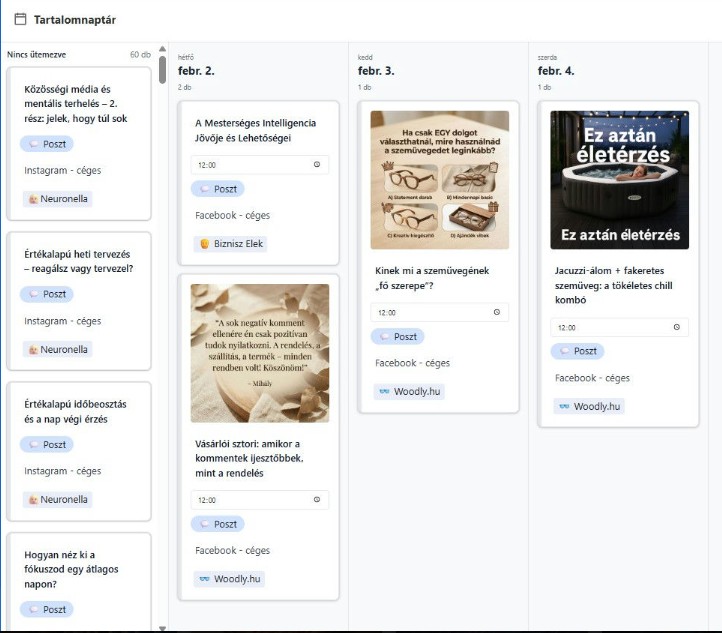Open the Jacuzzi-álom + fakeretes szemüveg post title

[614, 285]
